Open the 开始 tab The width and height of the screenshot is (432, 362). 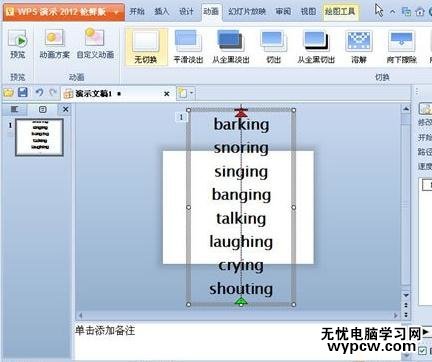(137, 12)
